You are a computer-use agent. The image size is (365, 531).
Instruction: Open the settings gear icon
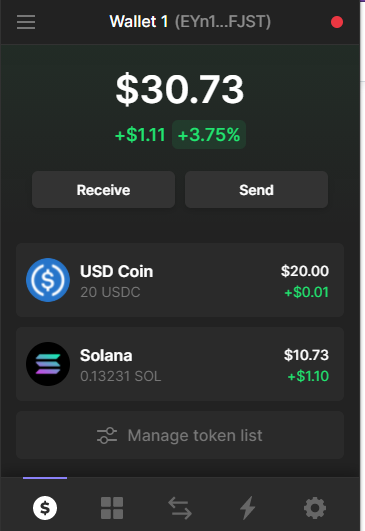(x=315, y=508)
